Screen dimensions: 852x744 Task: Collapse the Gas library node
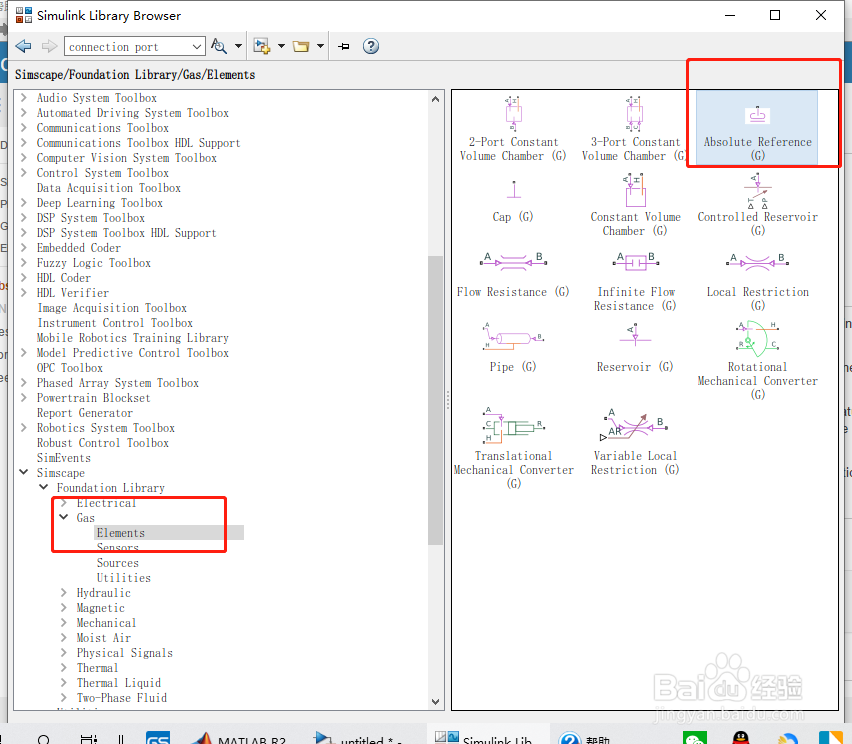point(64,517)
